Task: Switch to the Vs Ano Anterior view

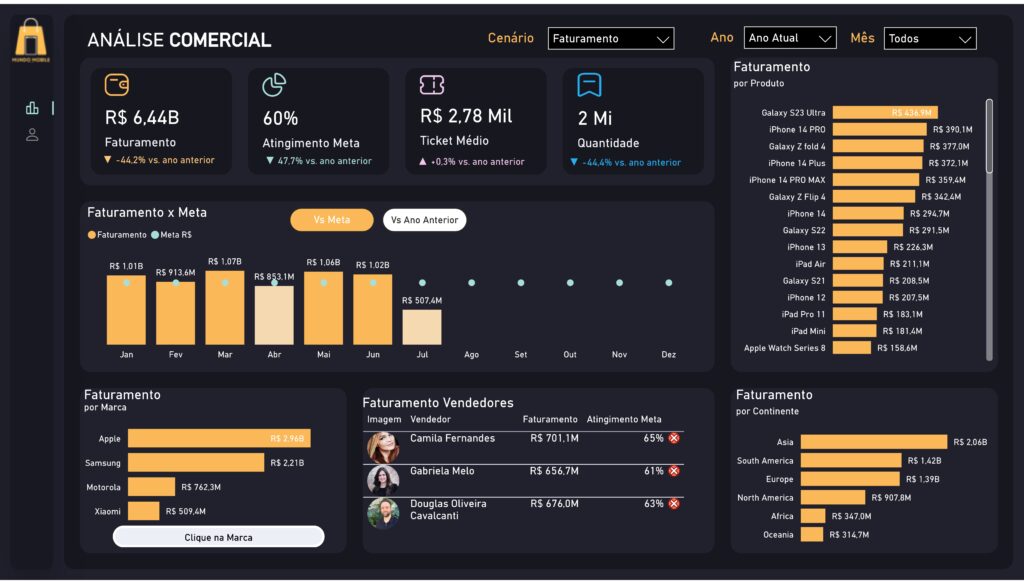Action: click(424, 220)
